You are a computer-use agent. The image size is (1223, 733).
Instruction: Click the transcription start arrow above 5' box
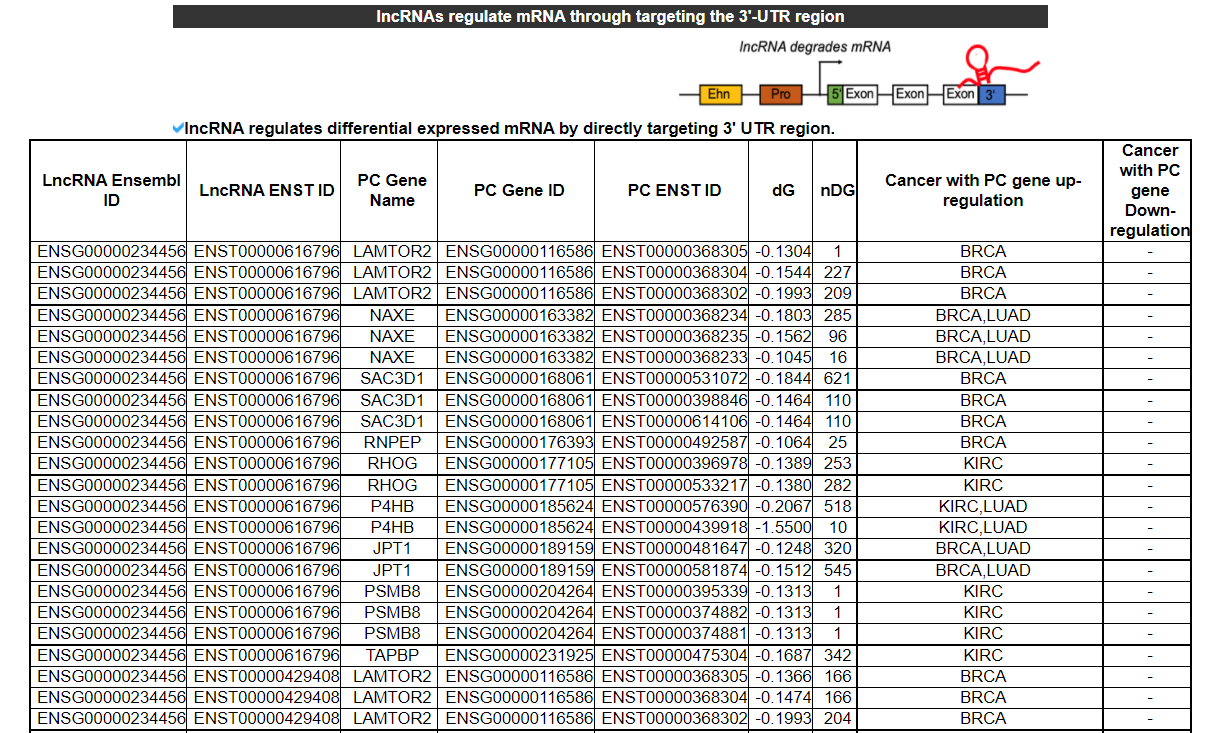coord(827,66)
